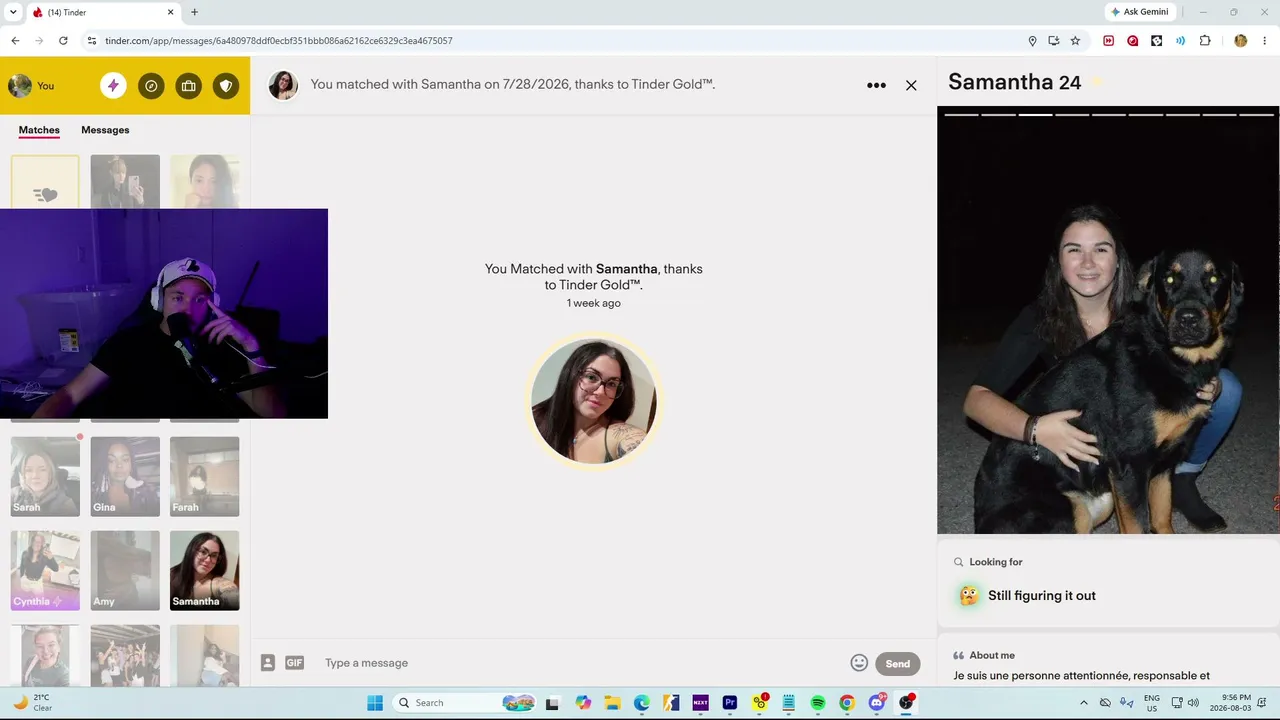Open Microsoft Edge from the taskbar
The width and height of the screenshot is (1280, 720).
[641, 703]
